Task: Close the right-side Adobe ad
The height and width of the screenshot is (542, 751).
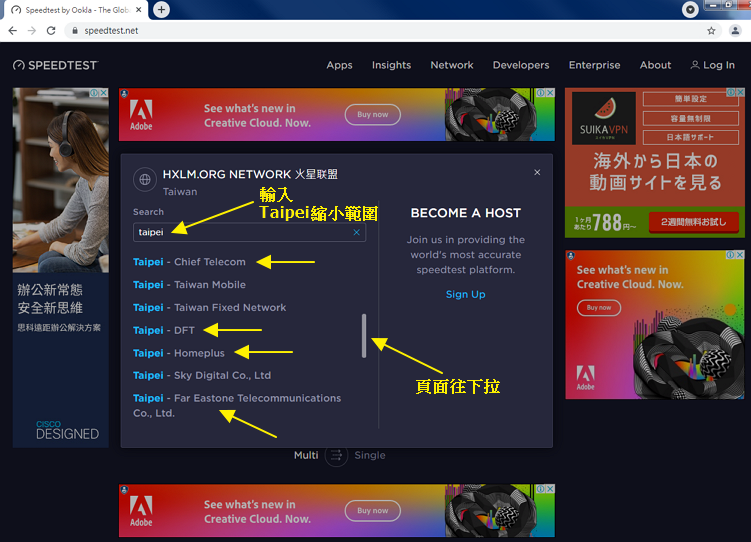Action: [x=740, y=255]
